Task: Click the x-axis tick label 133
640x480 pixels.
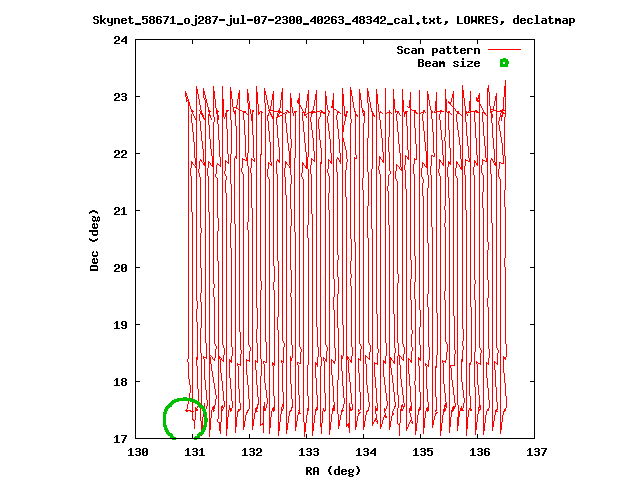Action: (x=309, y=452)
